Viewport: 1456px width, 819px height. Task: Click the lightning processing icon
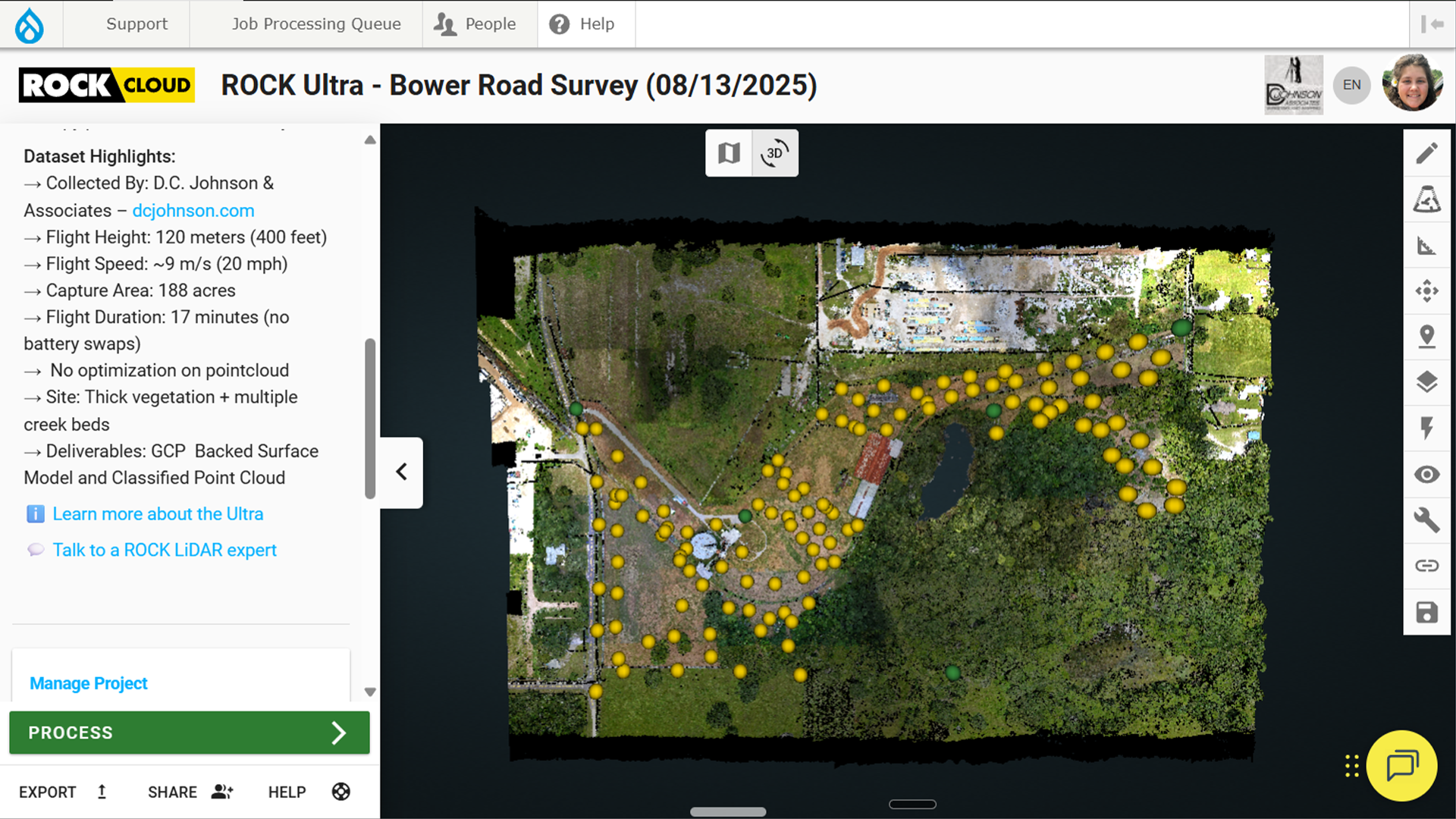point(1428,428)
